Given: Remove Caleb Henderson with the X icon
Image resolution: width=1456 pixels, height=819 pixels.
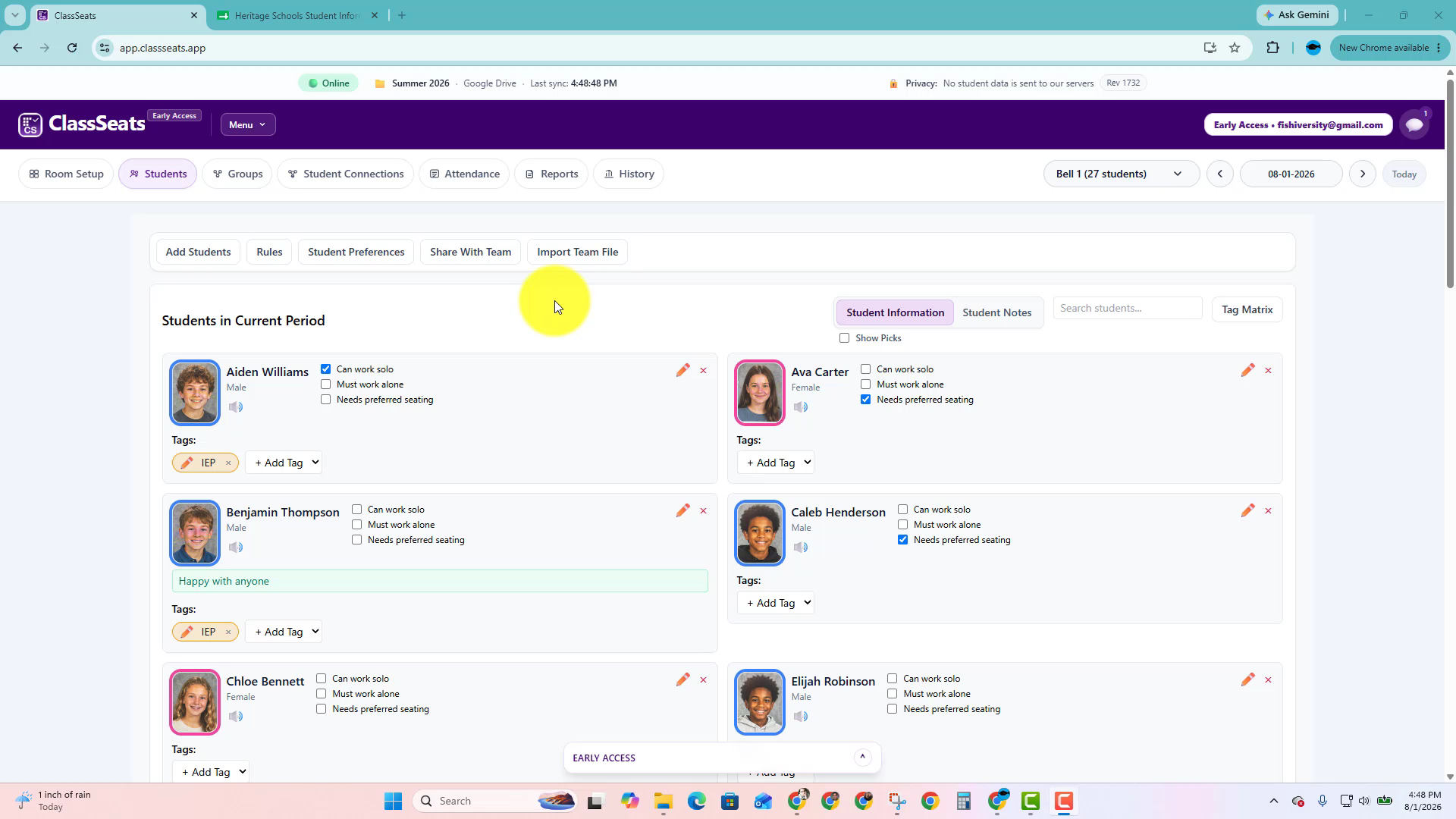Looking at the screenshot, I should coord(1268,511).
